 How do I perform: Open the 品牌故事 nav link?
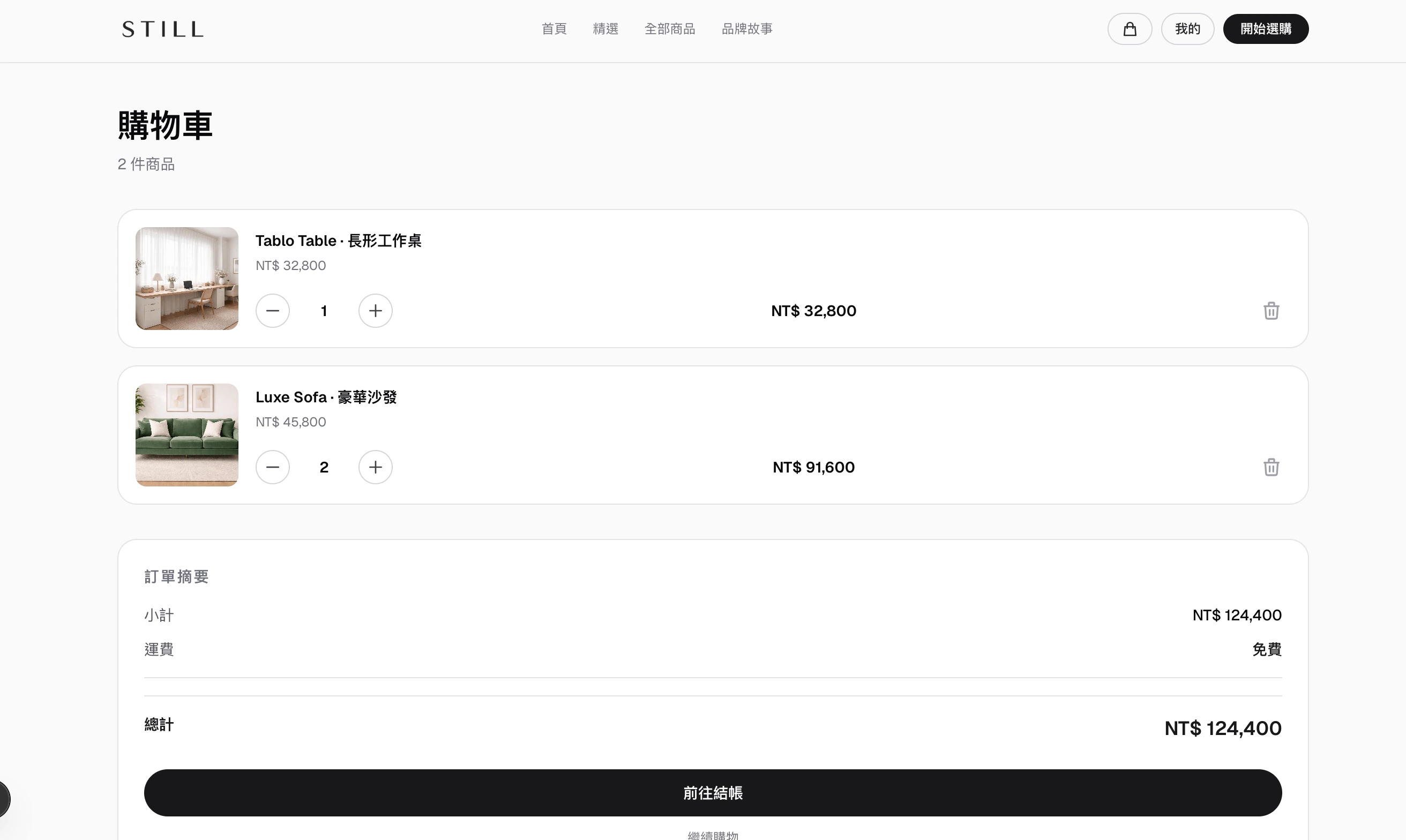[746, 29]
